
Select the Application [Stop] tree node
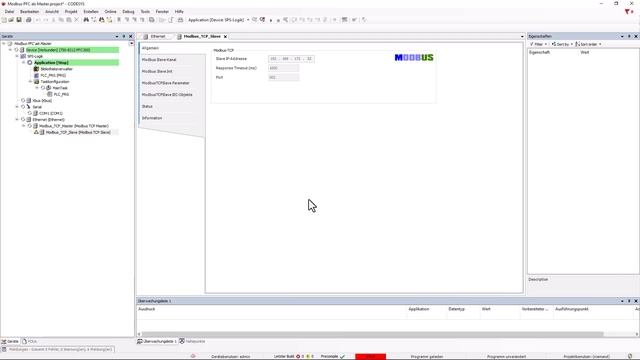click(51, 62)
